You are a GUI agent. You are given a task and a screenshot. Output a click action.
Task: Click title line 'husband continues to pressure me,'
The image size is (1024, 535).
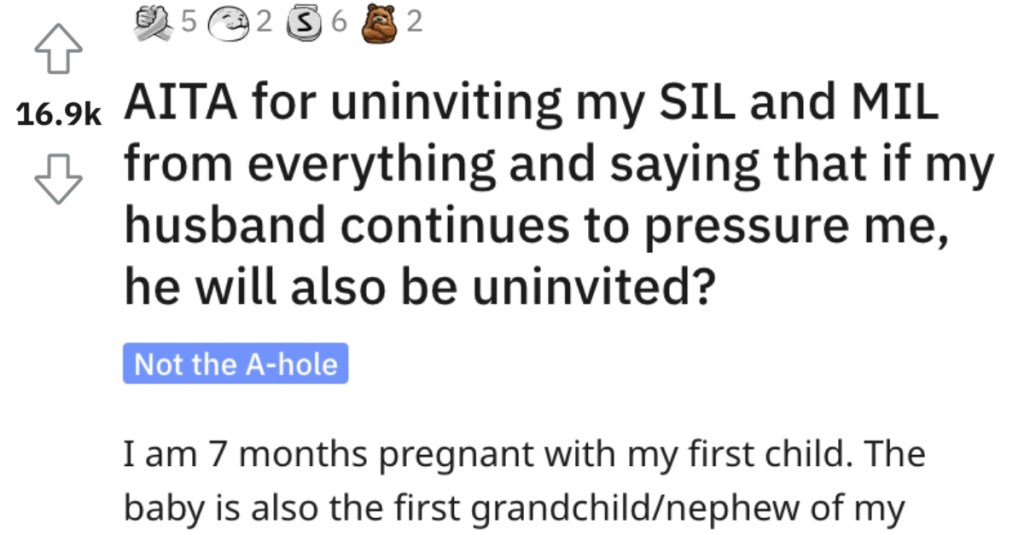[537, 226]
